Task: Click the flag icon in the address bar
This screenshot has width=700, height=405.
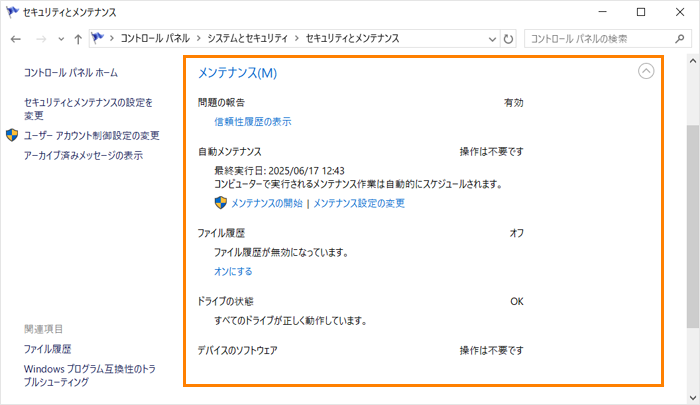Action: tap(98, 38)
